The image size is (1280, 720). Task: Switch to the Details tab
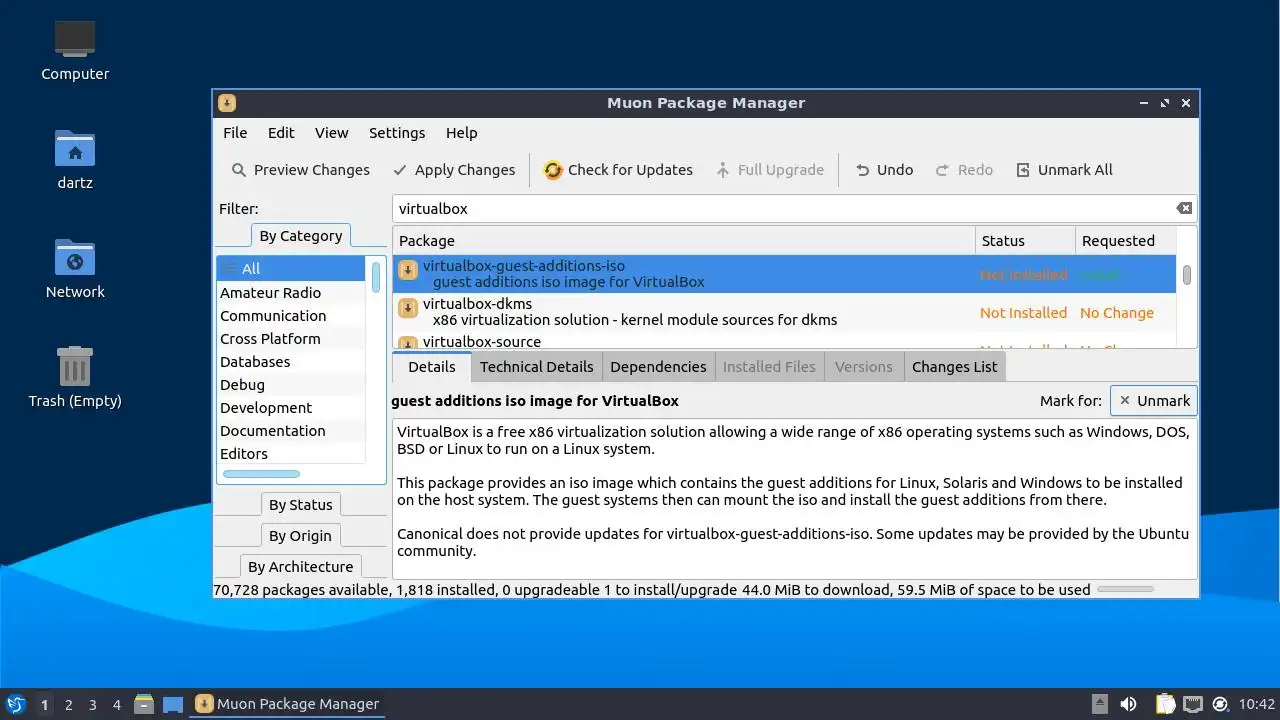[x=432, y=366]
